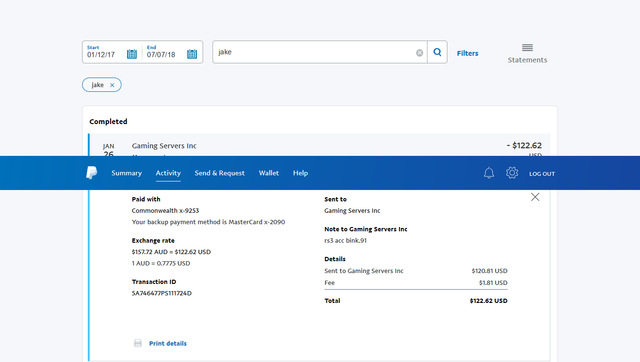Click the Fee $1.81 USD value

pyautogui.click(x=493, y=282)
